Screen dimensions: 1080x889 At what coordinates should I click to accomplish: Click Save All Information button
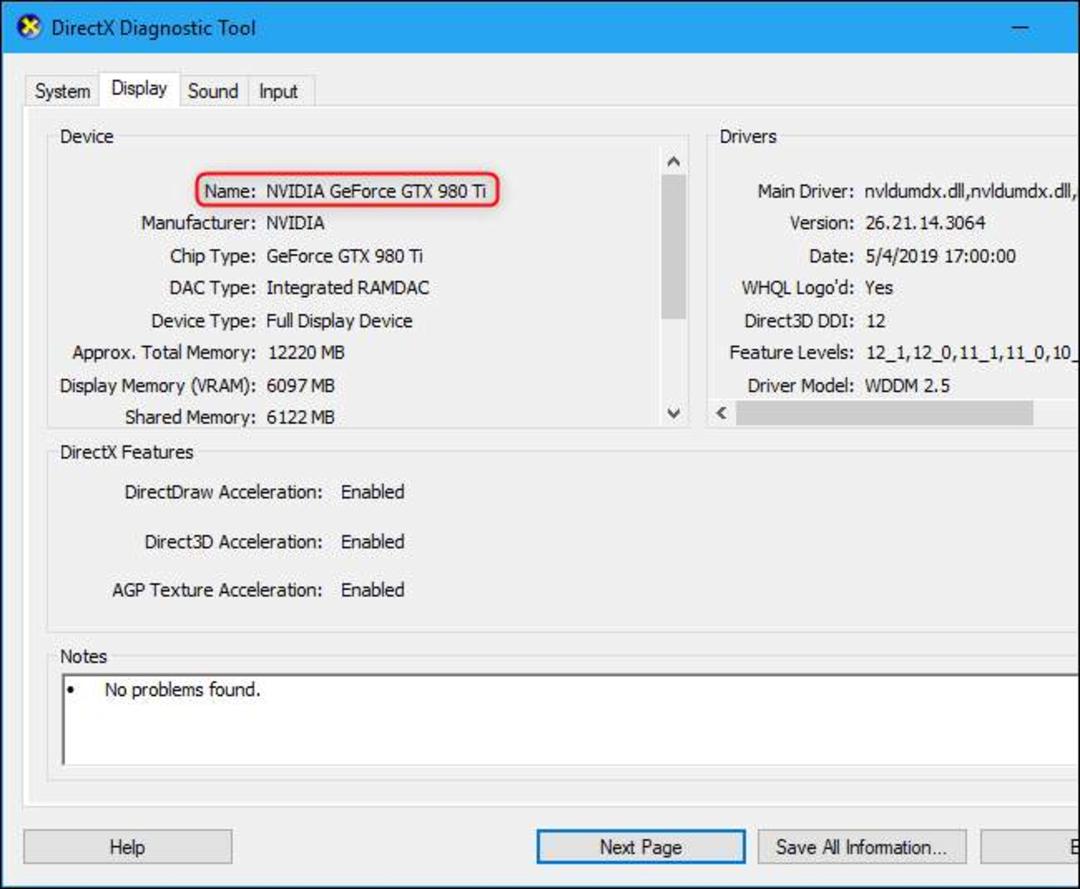[862, 846]
